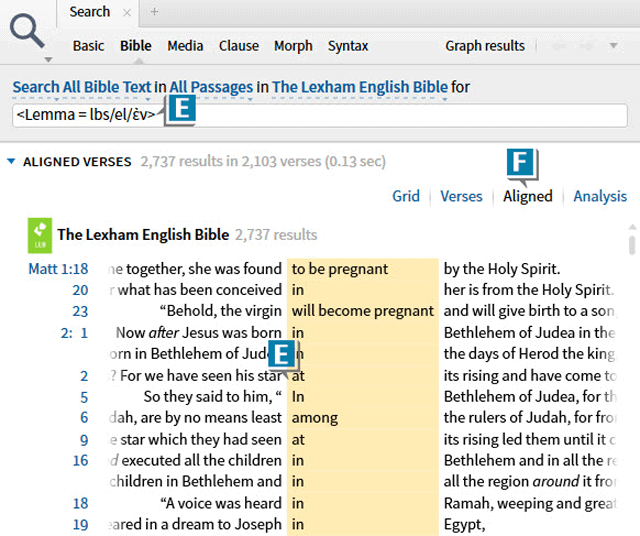Viewport: 640px width, 536px height.
Task: Click the Lexham English Bible green icon
Action: point(38,234)
